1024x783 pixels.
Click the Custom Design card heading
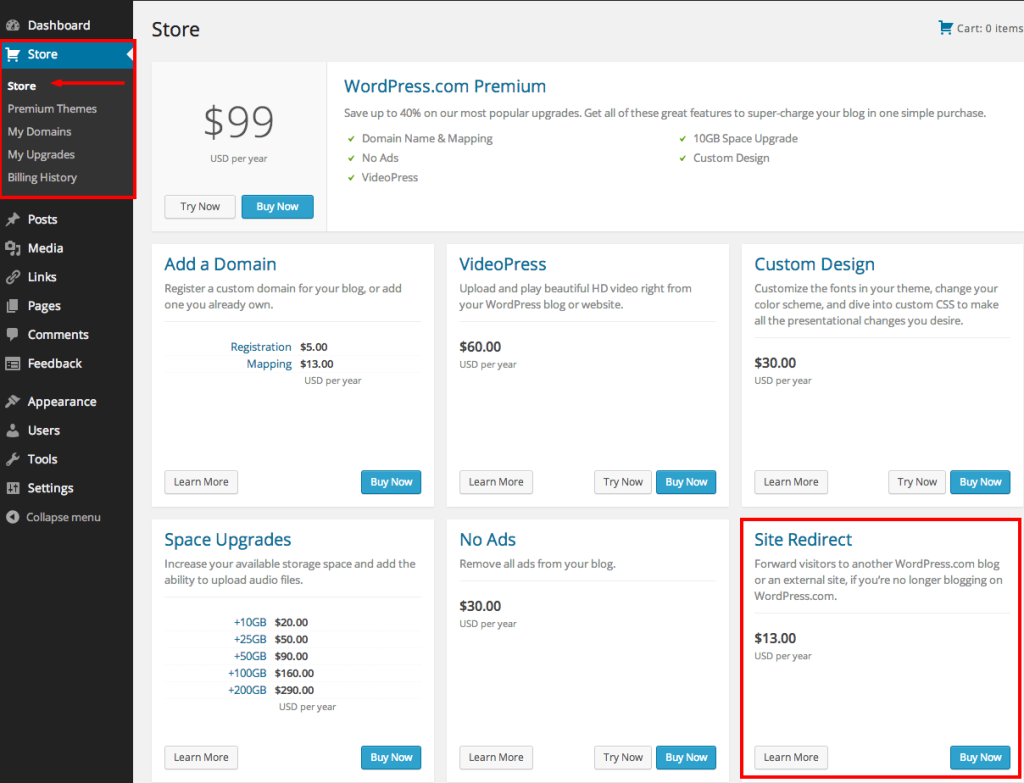814,264
